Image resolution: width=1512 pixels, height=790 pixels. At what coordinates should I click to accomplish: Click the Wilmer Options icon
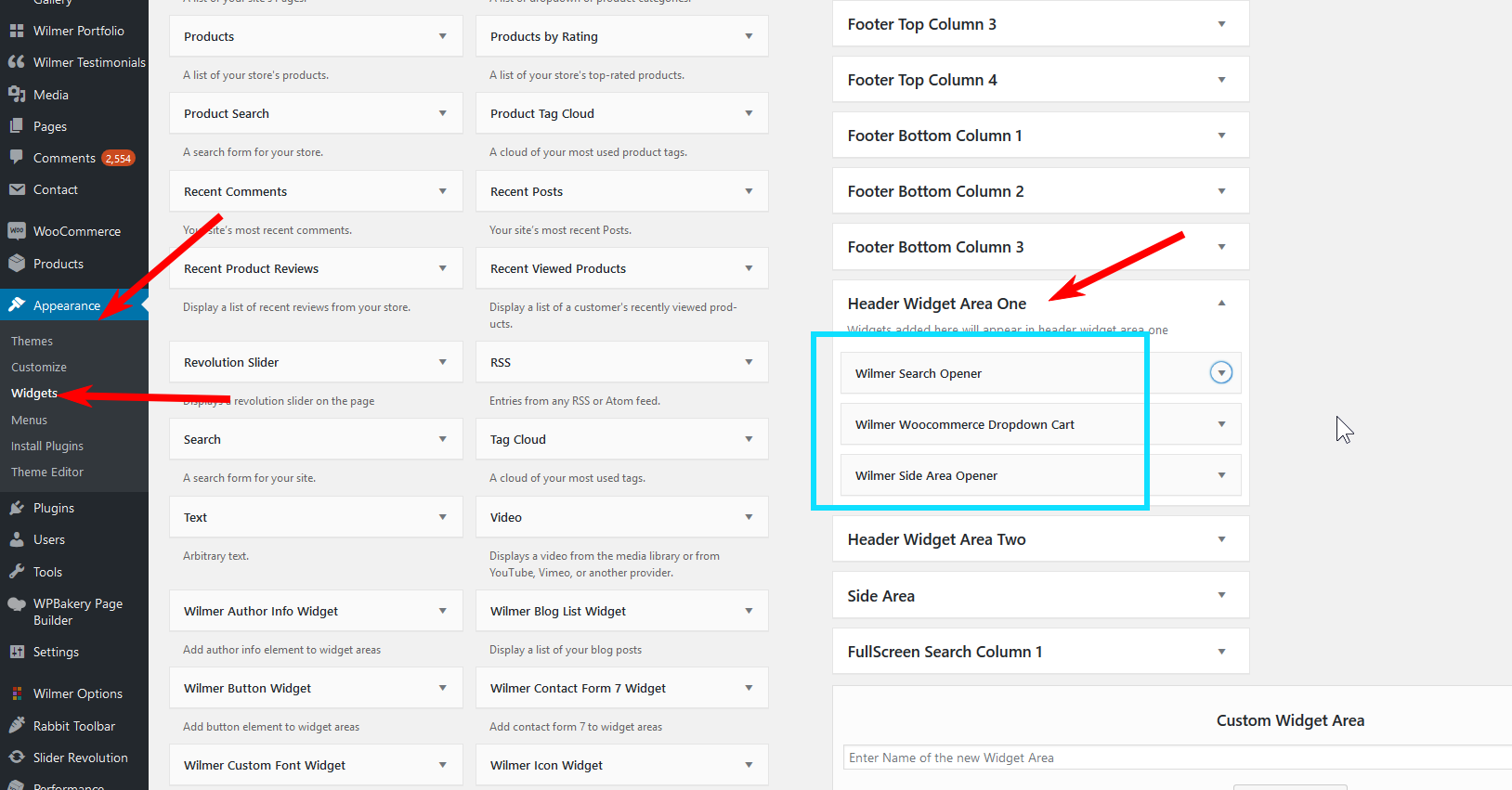17,693
